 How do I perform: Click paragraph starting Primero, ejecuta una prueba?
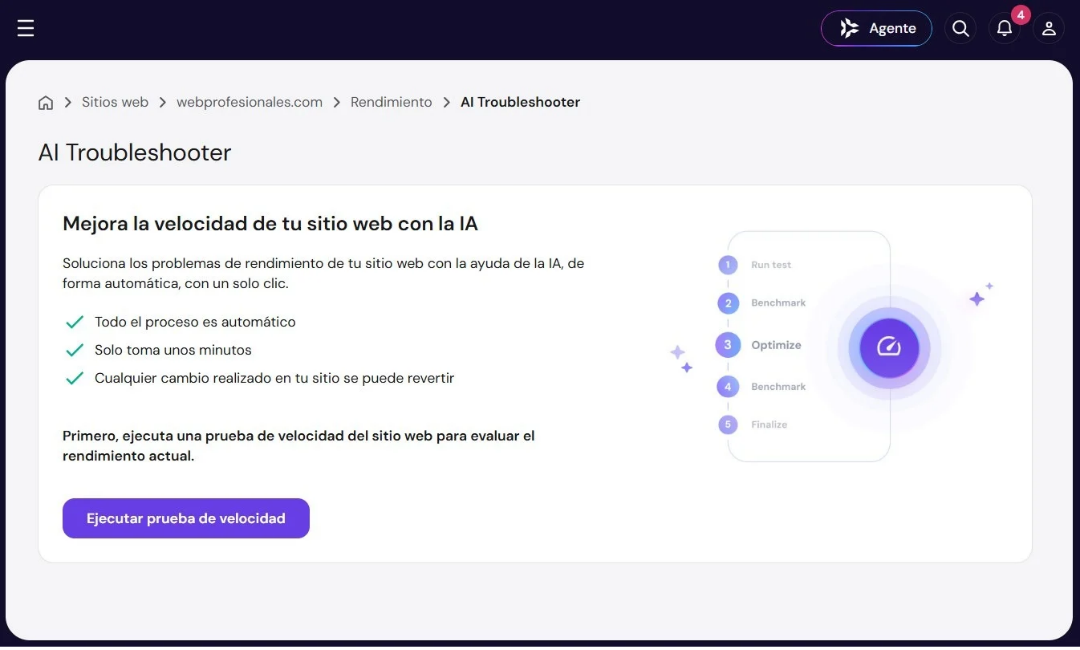298,446
